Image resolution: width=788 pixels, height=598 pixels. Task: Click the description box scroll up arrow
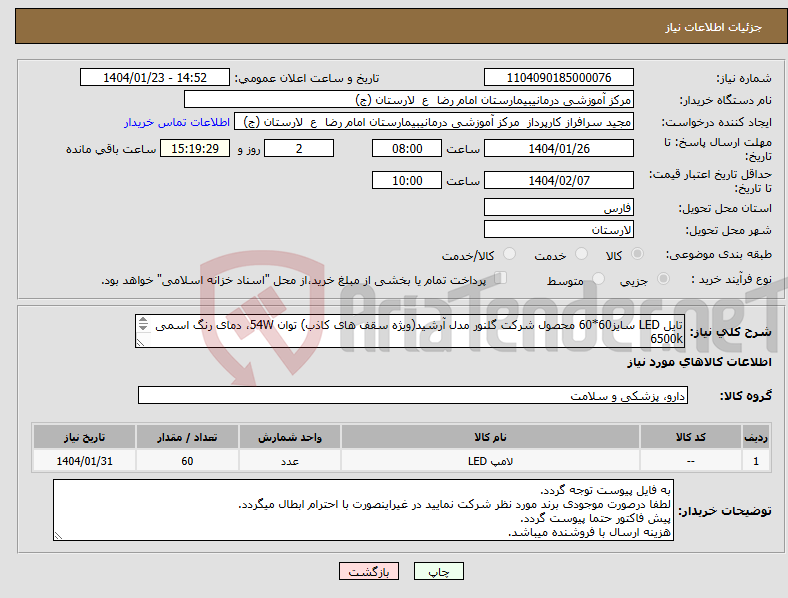[x=143, y=320]
